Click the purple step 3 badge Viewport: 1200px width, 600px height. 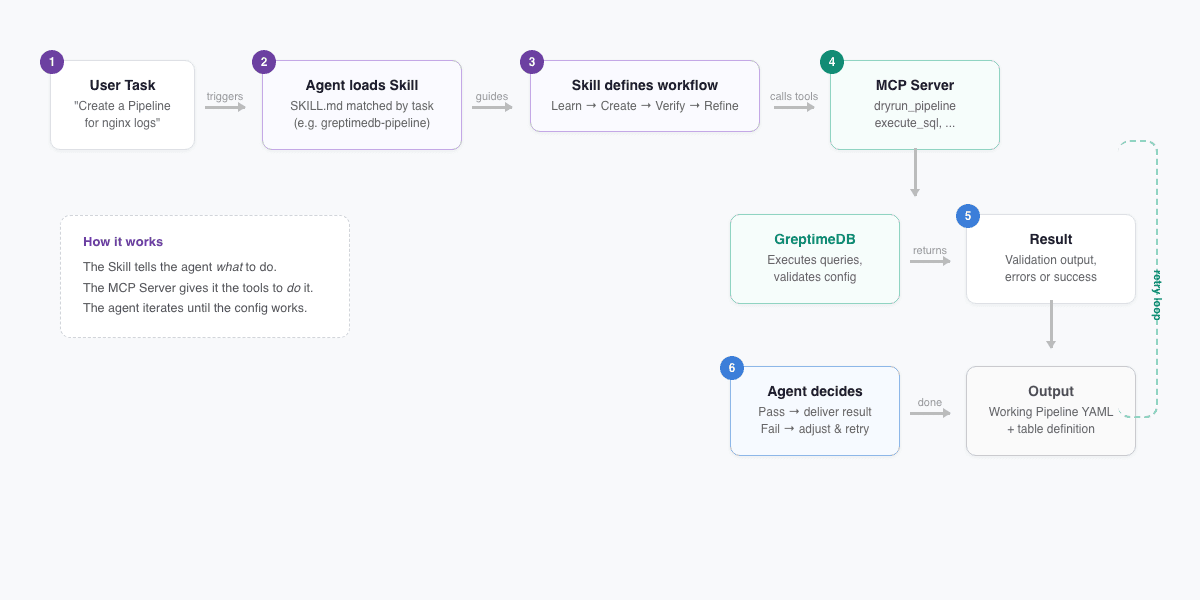532,62
